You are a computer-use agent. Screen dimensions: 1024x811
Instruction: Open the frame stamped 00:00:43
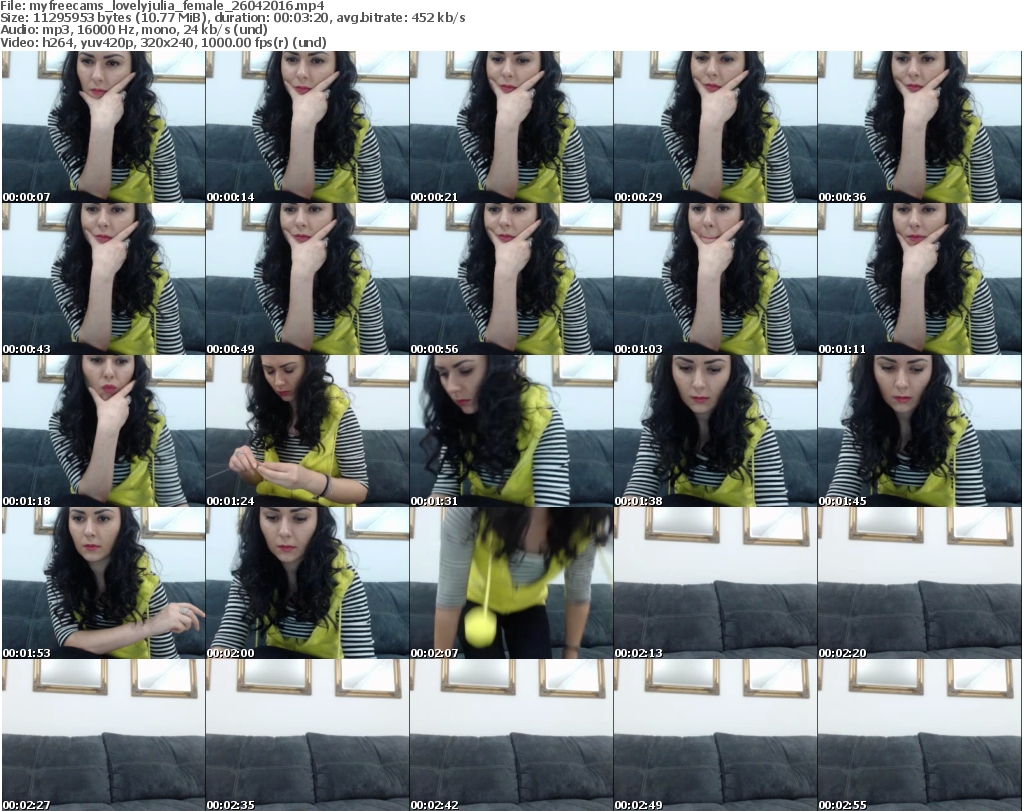tap(103, 279)
